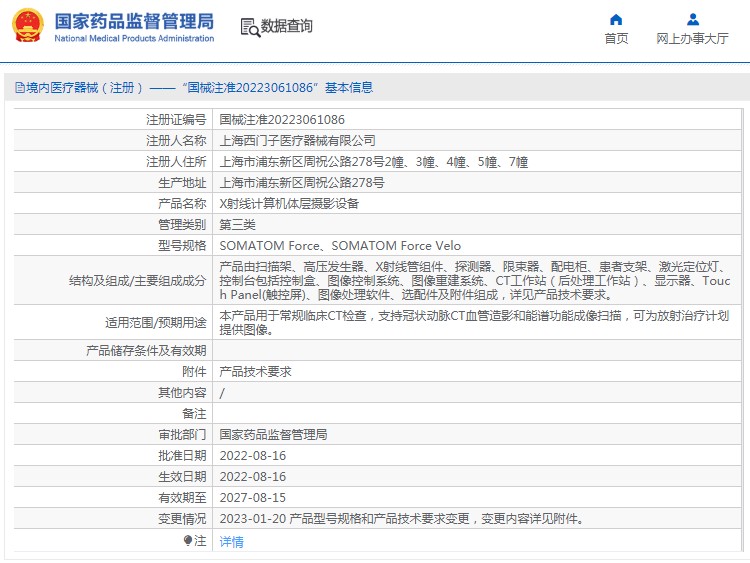Image resolution: width=750 pixels, height=563 pixels.
Task: Click SOMATOM Force model specification value
Action: [340, 245]
